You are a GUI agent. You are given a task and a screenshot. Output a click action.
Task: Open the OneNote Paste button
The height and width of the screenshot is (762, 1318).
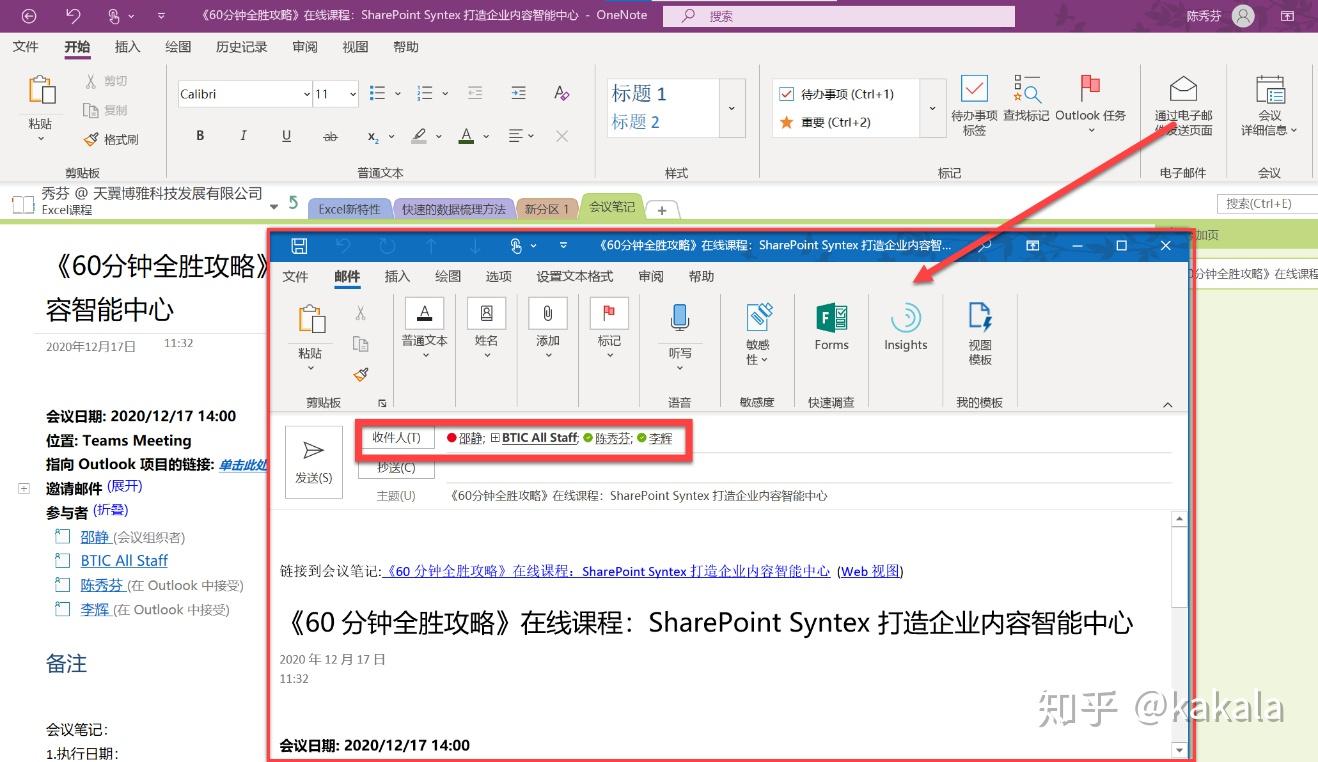40,106
